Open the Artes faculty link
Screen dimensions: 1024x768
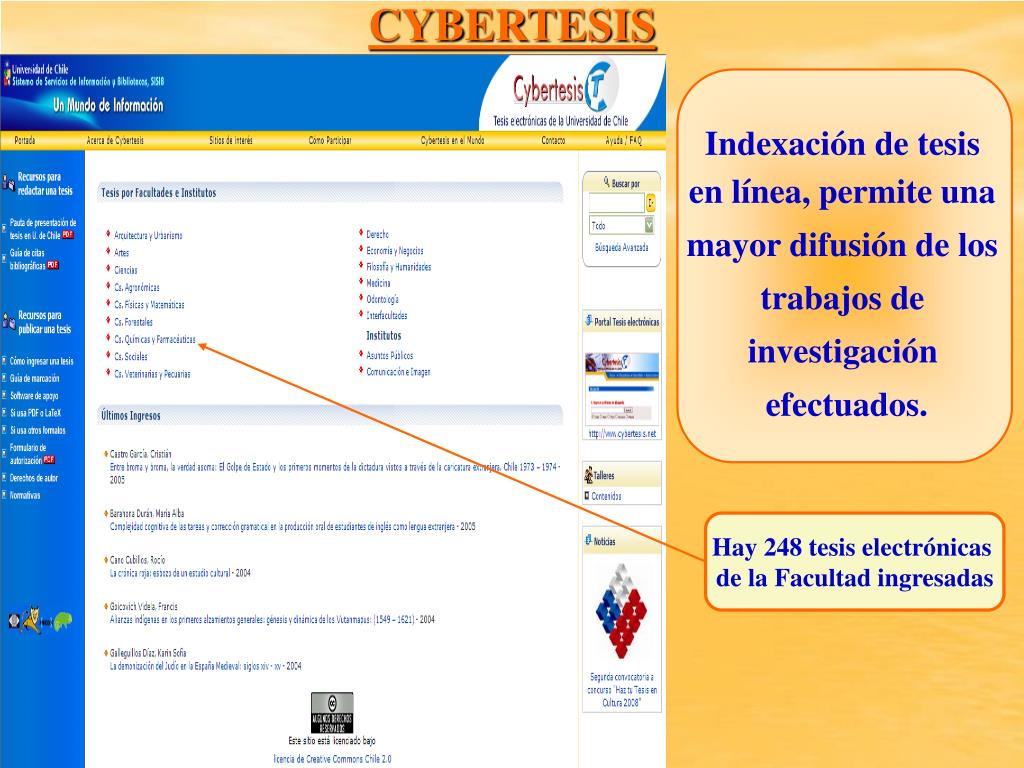click(x=121, y=253)
